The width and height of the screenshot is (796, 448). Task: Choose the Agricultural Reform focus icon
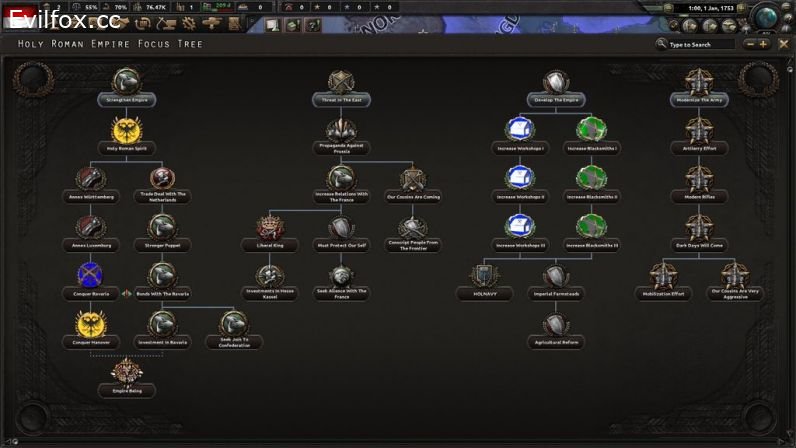tap(555, 324)
